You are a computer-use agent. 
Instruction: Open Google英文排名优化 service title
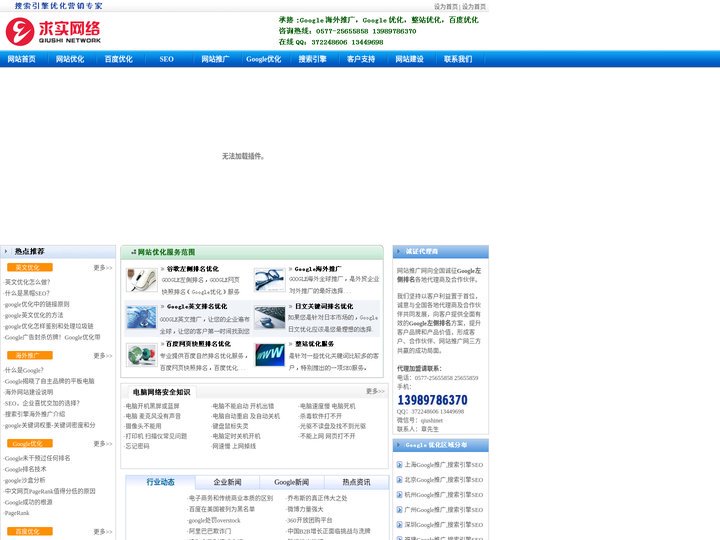pos(197,306)
